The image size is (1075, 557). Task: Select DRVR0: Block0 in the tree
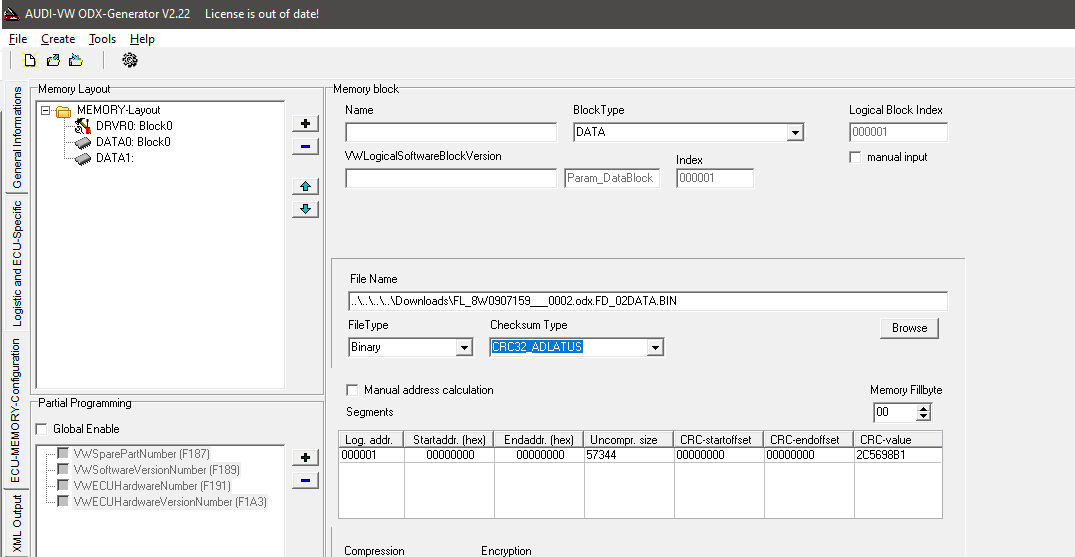[x=134, y=126]
